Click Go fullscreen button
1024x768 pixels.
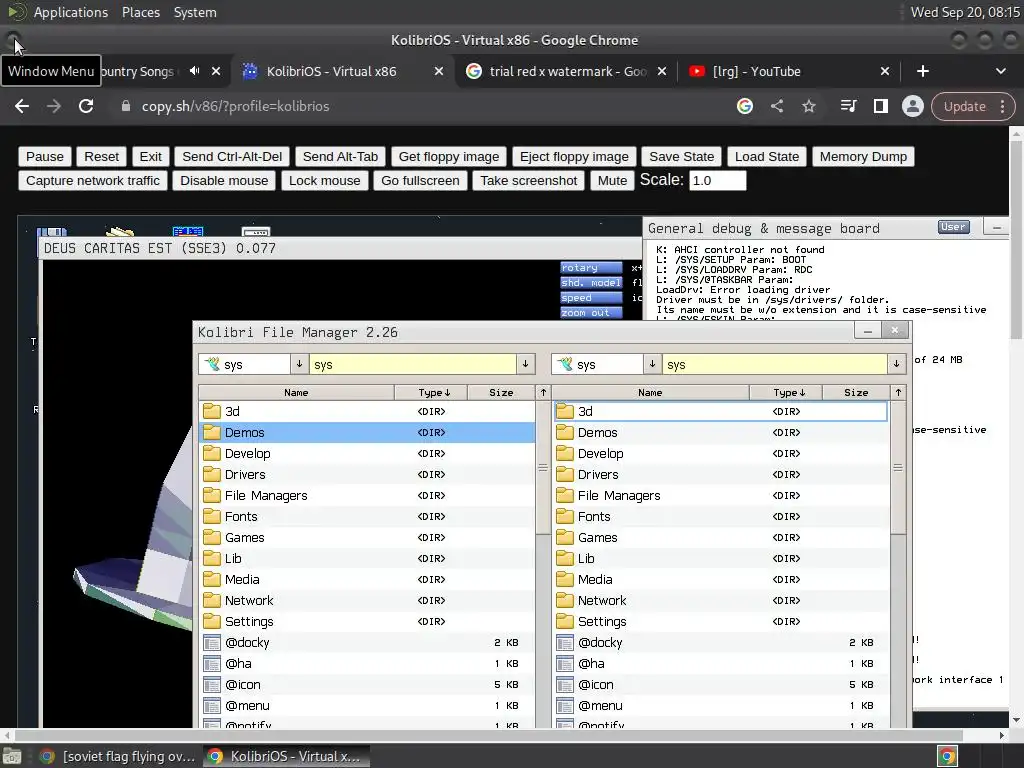420,181
